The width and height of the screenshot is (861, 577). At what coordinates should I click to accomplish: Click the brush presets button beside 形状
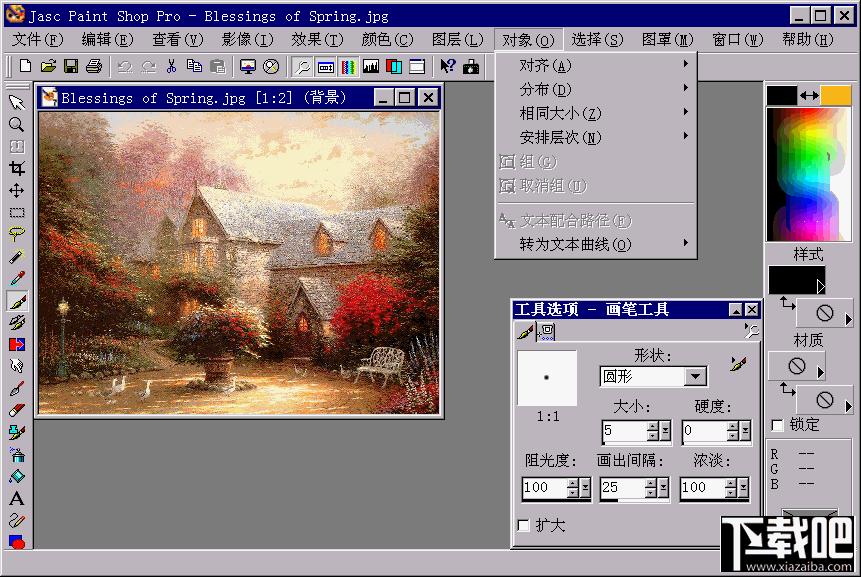739,363
